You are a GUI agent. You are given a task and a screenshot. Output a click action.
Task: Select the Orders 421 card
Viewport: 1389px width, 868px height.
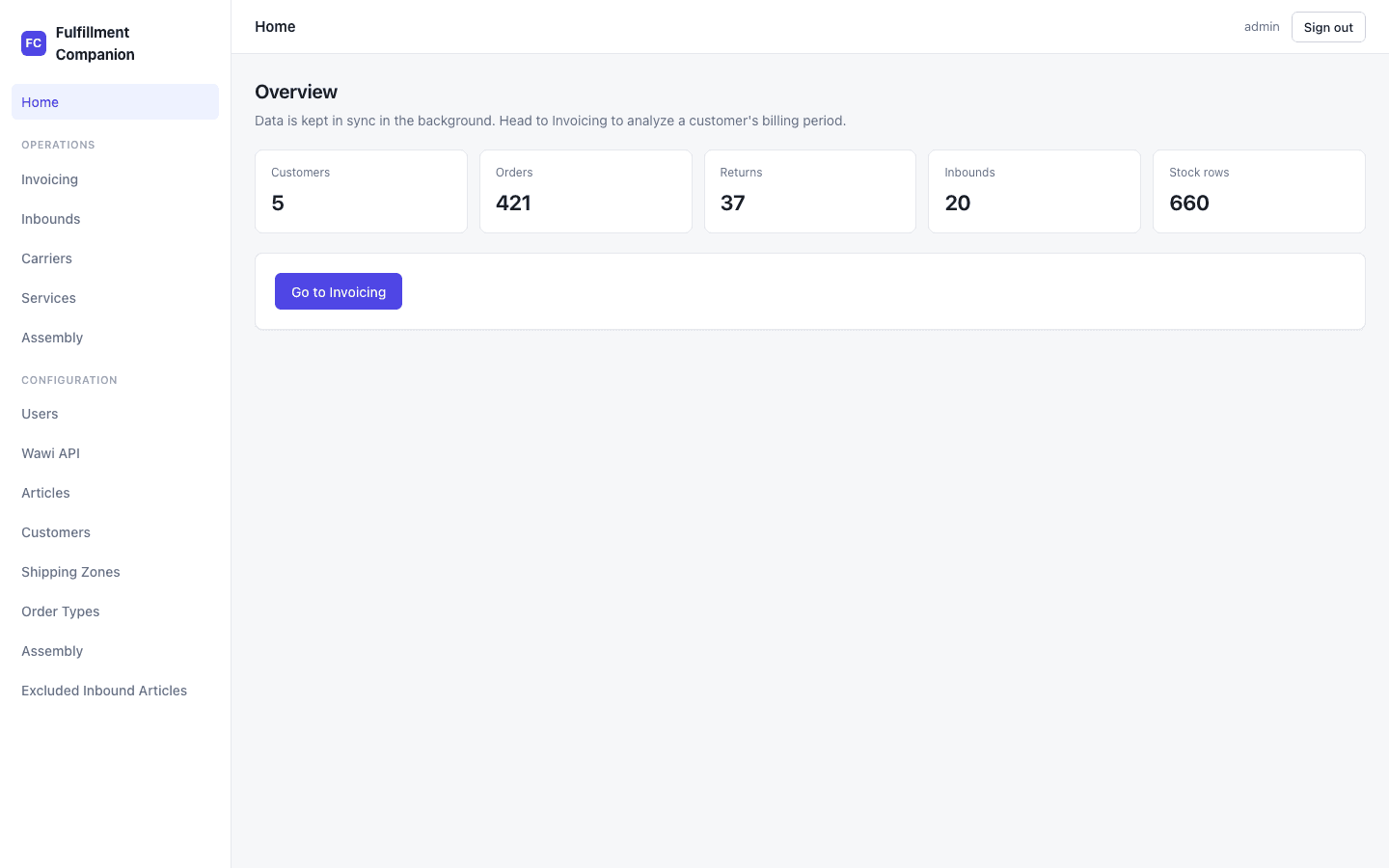586,191
